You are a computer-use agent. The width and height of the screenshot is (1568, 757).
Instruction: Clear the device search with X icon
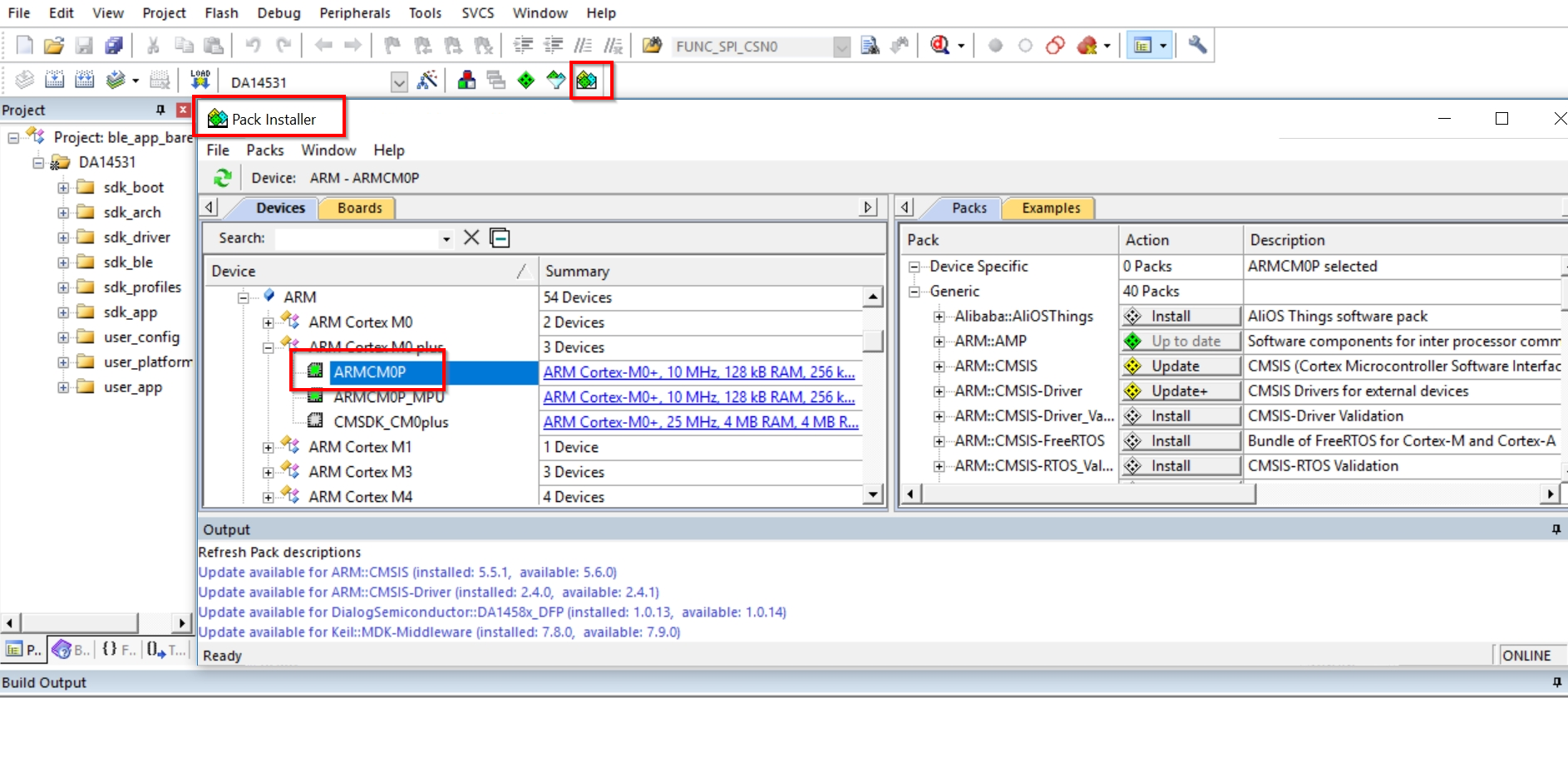click(471, 238)
